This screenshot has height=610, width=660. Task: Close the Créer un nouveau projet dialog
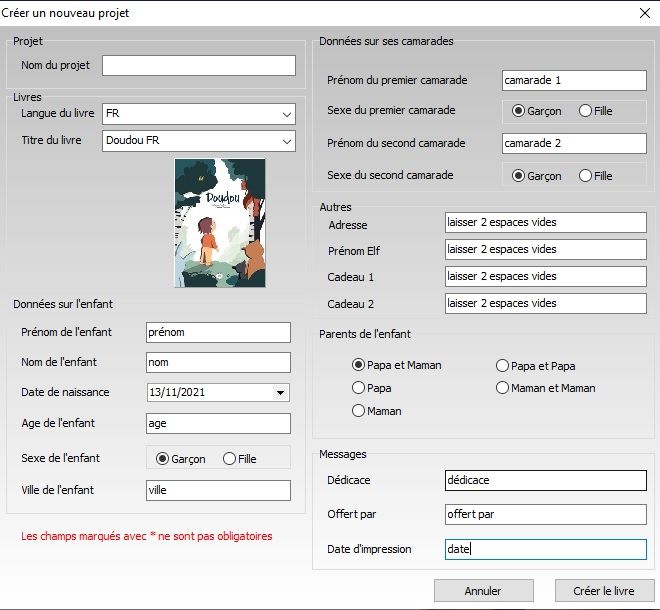pyautogui.click(x=643, y=13)
